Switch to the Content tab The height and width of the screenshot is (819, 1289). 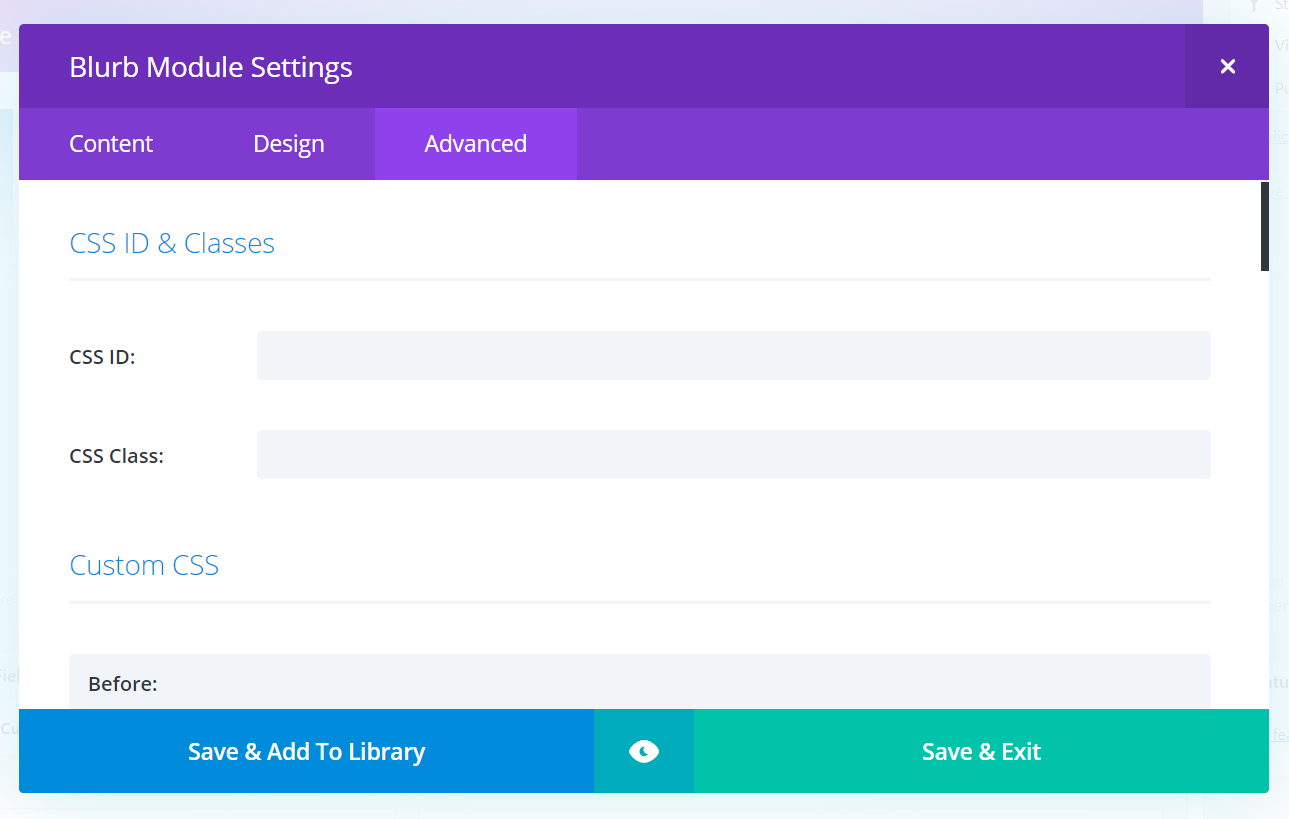tap(111, 144)
